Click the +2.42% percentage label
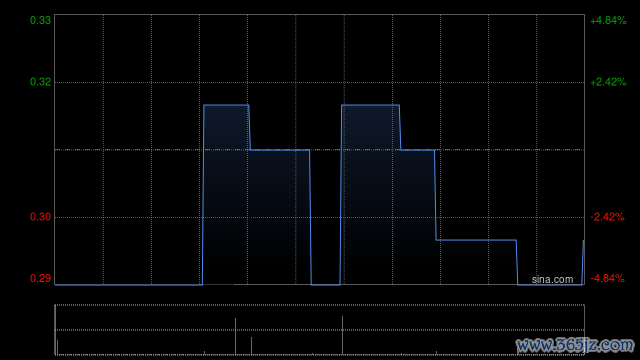The image size is (640, 360). [x=608, y=82]
